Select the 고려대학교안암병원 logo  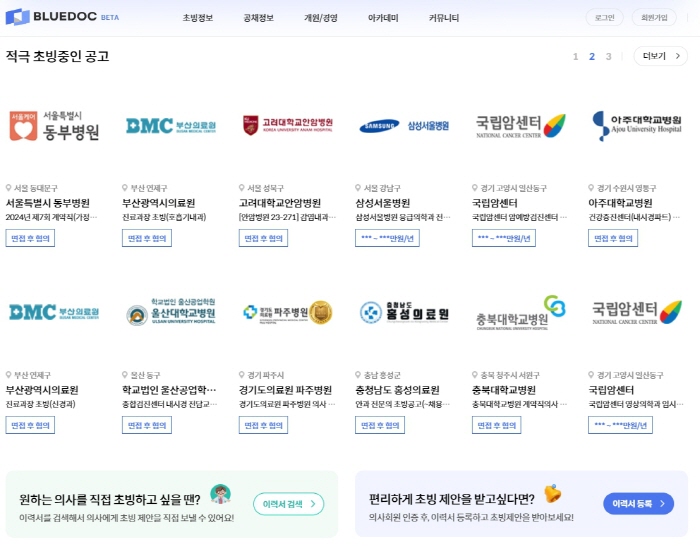[288, 125]
